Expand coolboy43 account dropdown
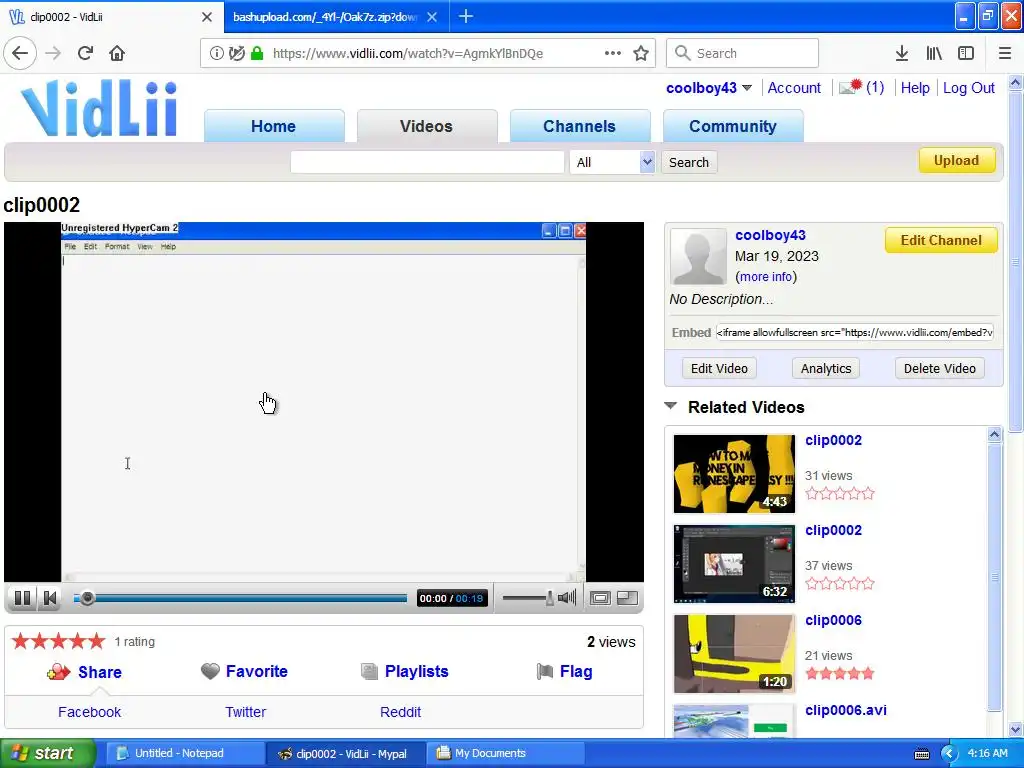Image resolution: width=1024 pixels, height=768 pixels. coord(747,88)
